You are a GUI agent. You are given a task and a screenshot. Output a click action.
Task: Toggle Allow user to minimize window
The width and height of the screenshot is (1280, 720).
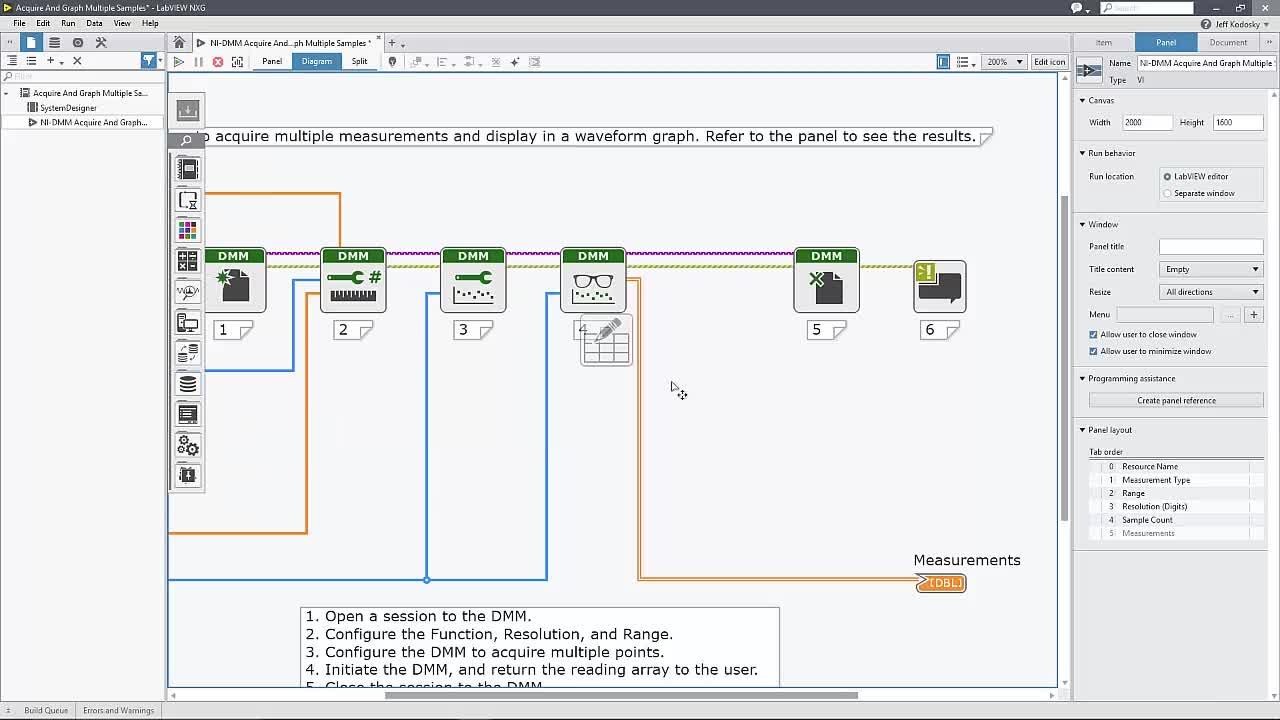point(1093,351)
